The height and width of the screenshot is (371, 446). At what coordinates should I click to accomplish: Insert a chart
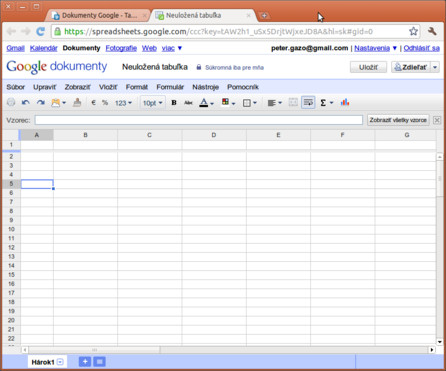pyautogui.click(x=345, y=102)
